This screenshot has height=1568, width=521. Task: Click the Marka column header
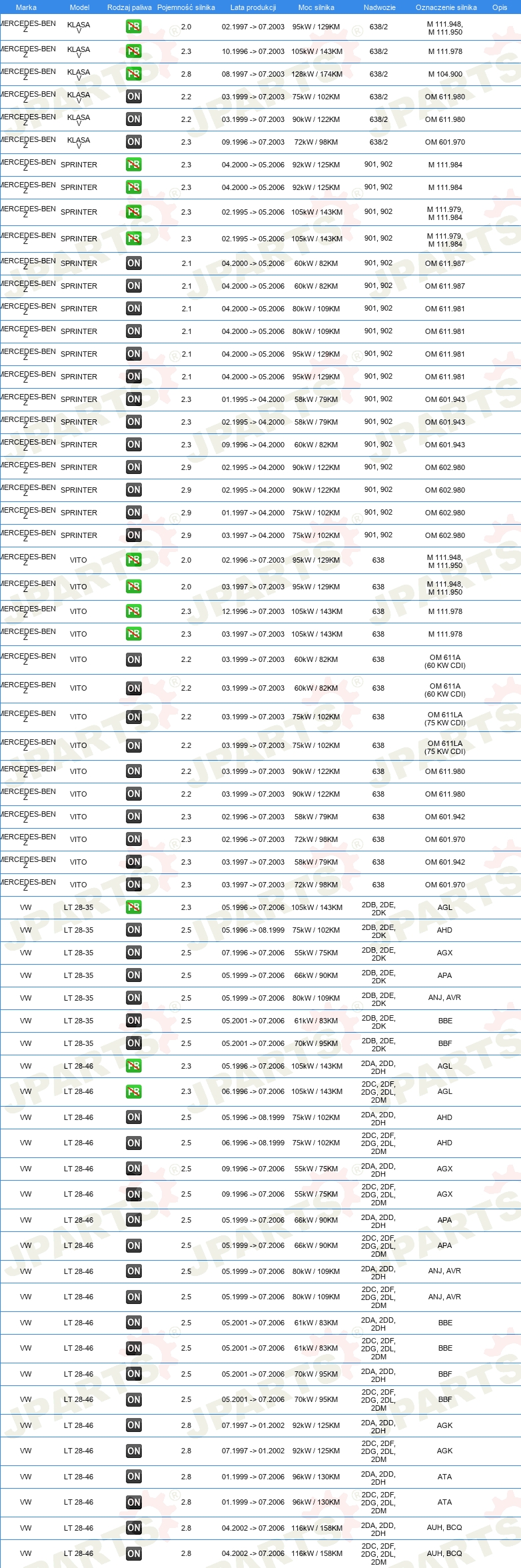[x=26, y=7]
